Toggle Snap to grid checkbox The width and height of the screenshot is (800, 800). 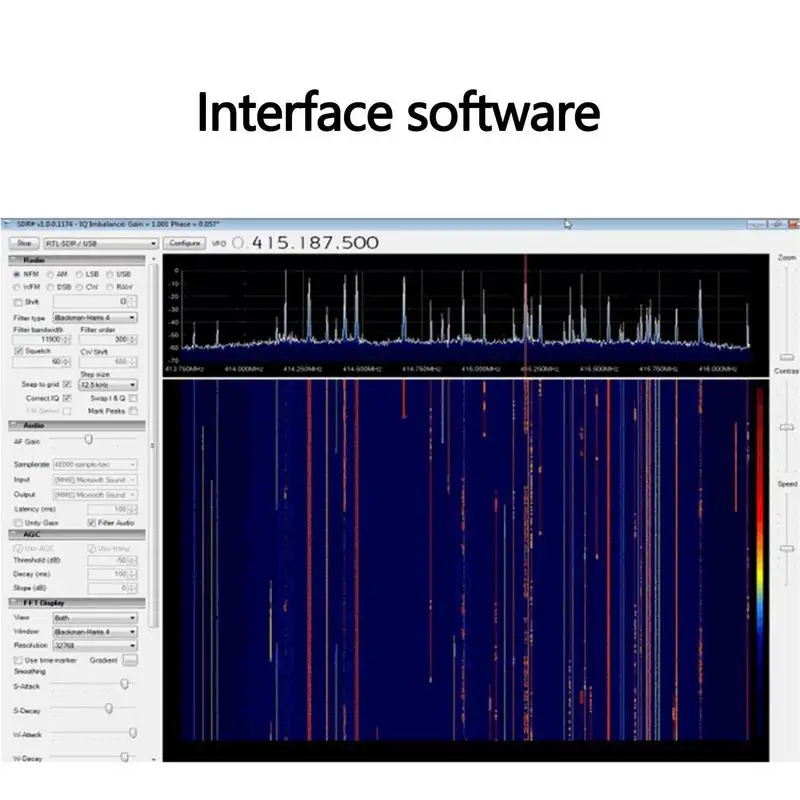tap(67, 384)
